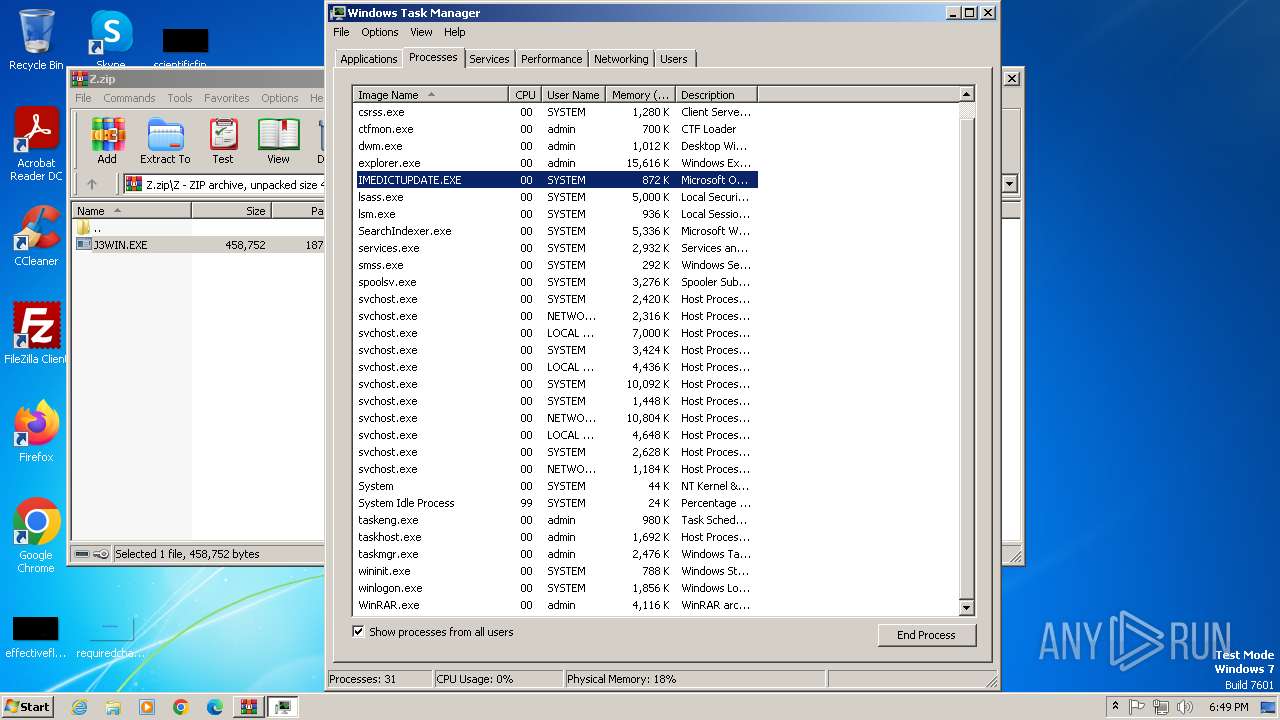Sort processes by CPU column
Screen dimensions: 1280x720
coord(525,95)
